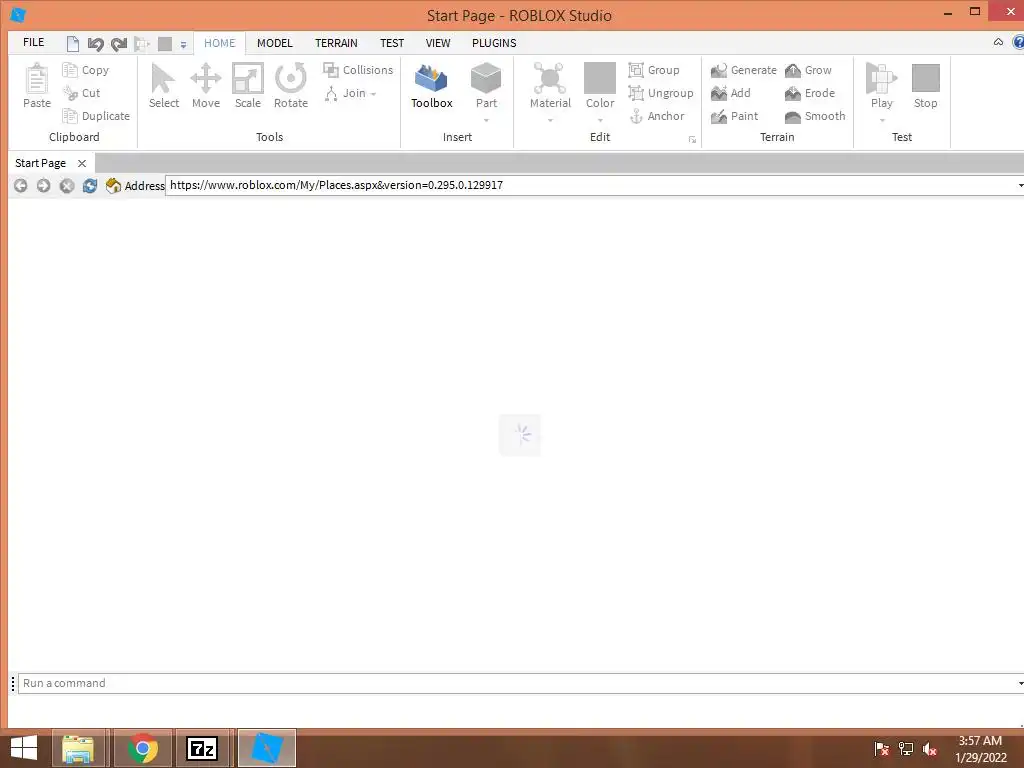Toggle Collisions in Tools group

[x=359, y=70]
